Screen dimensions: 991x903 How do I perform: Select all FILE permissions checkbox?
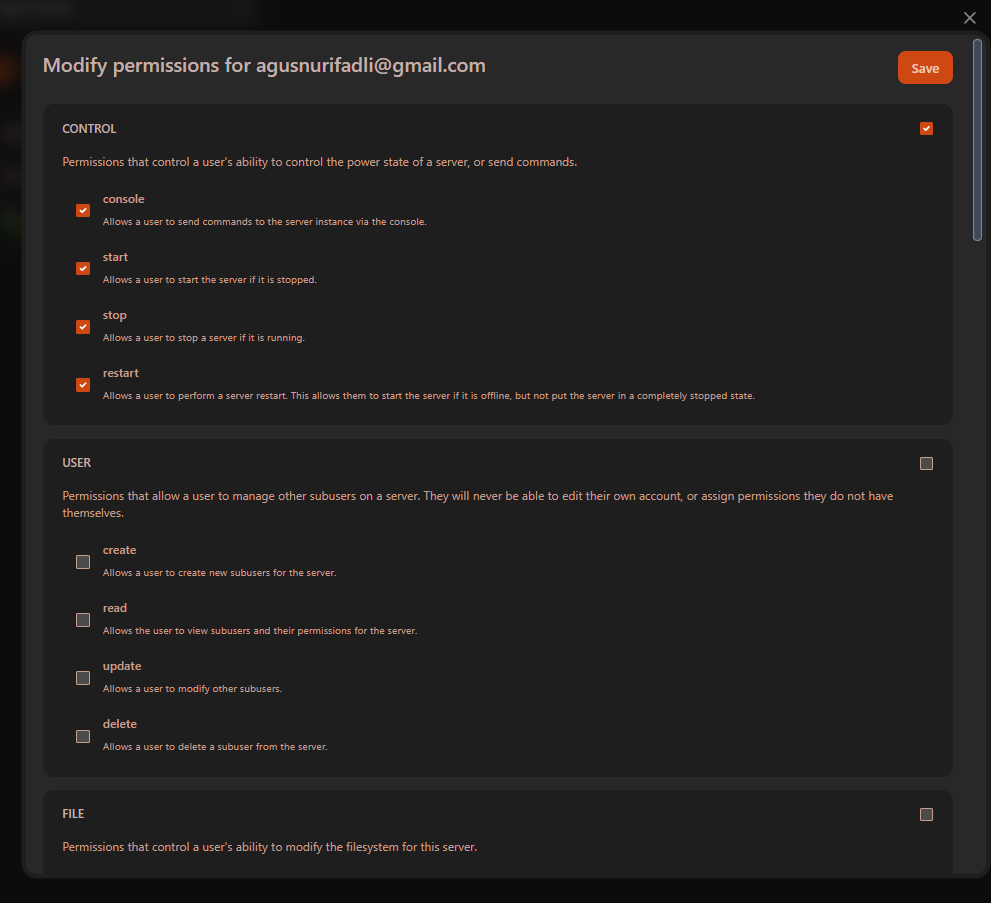click(x=926, y=814)
